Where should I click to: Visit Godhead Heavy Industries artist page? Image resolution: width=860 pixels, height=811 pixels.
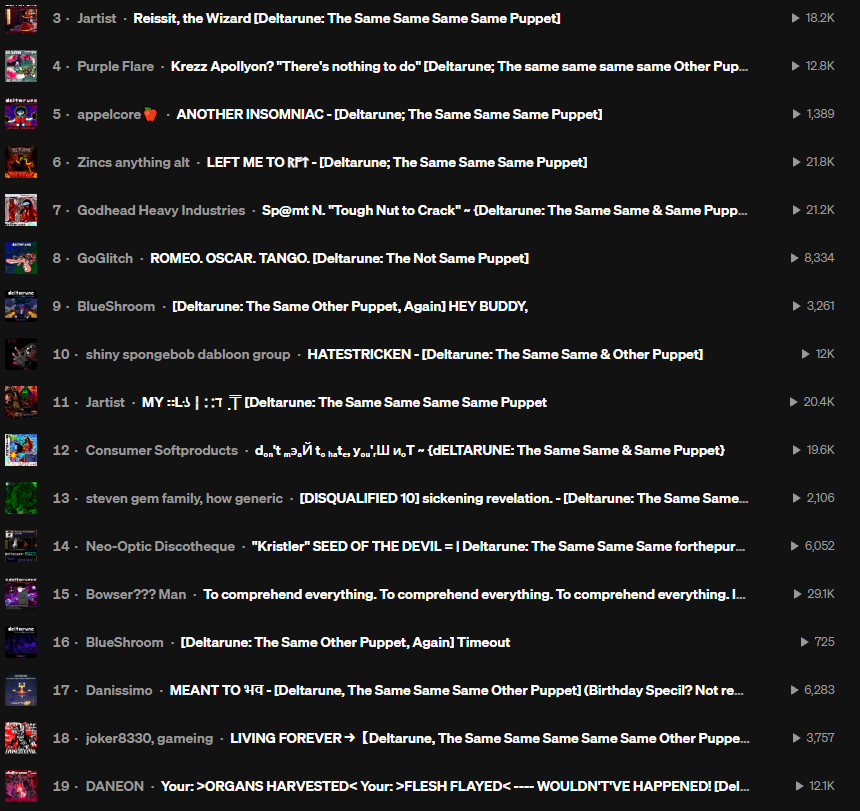coord(161,210)
